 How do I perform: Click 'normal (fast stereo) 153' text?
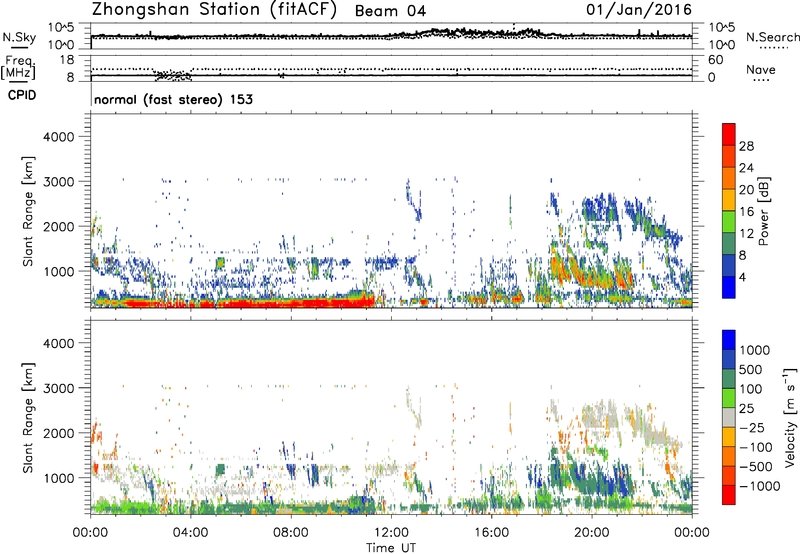[x=173, y=99]
